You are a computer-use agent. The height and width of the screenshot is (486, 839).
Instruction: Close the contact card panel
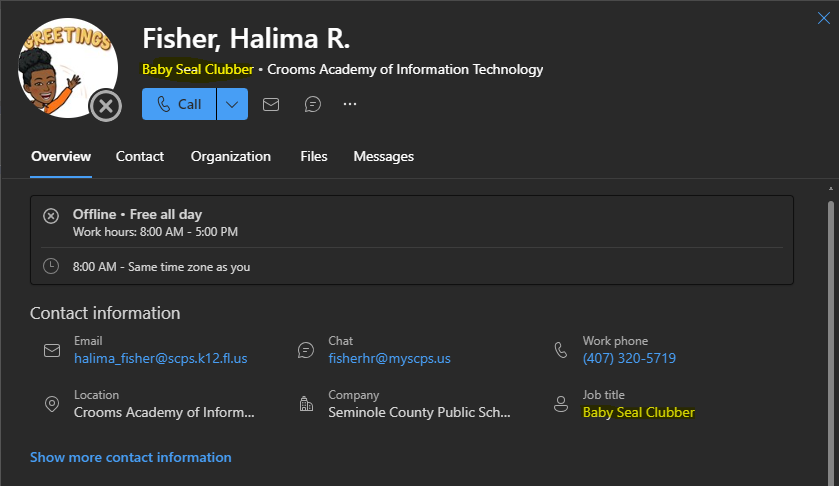(x=824, y=17)
